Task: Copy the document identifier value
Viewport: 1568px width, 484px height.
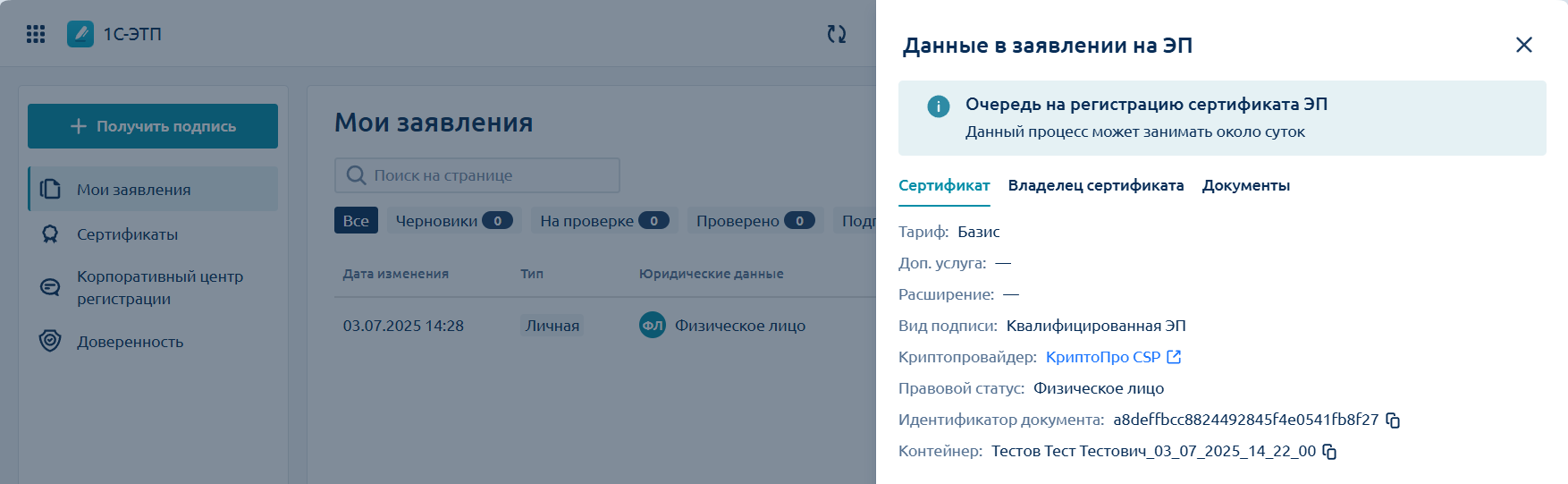Action: 1393,420
